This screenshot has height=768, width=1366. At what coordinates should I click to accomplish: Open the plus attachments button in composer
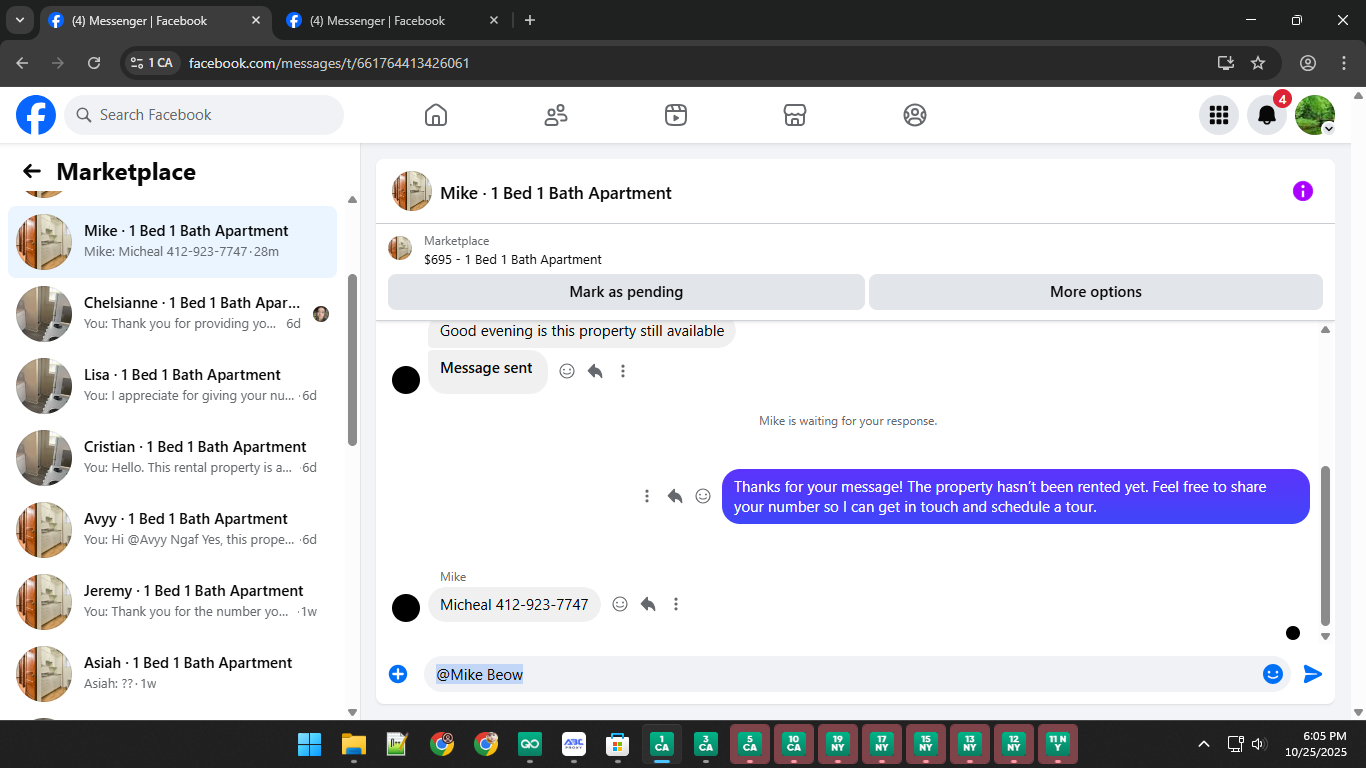pos(398,674)
